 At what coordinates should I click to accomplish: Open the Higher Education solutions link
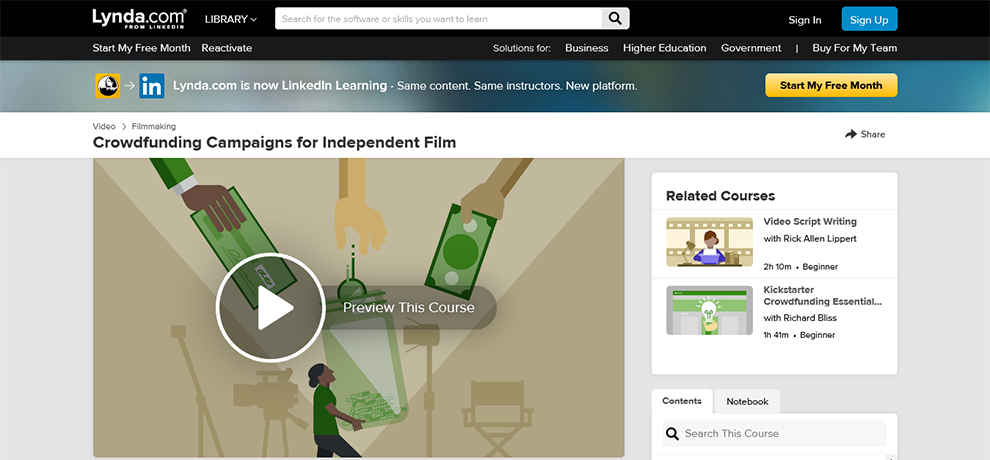tap(664, 48)
